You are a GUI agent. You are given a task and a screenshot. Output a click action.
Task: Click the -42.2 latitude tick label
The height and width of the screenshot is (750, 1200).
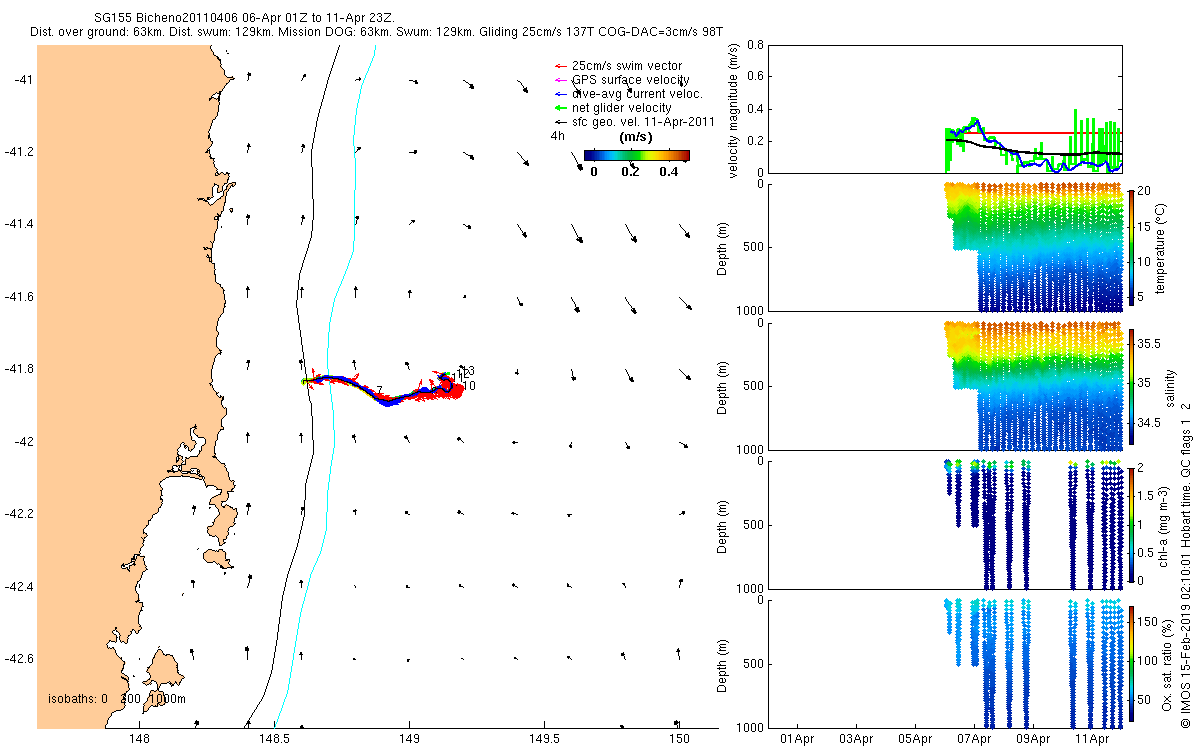[x=21, y=514]
